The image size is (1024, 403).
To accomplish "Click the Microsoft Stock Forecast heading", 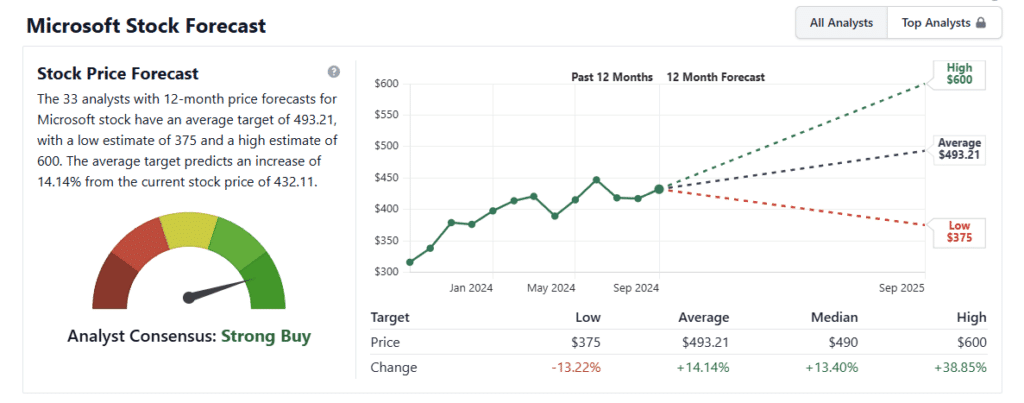I will [x=146, y=25].
